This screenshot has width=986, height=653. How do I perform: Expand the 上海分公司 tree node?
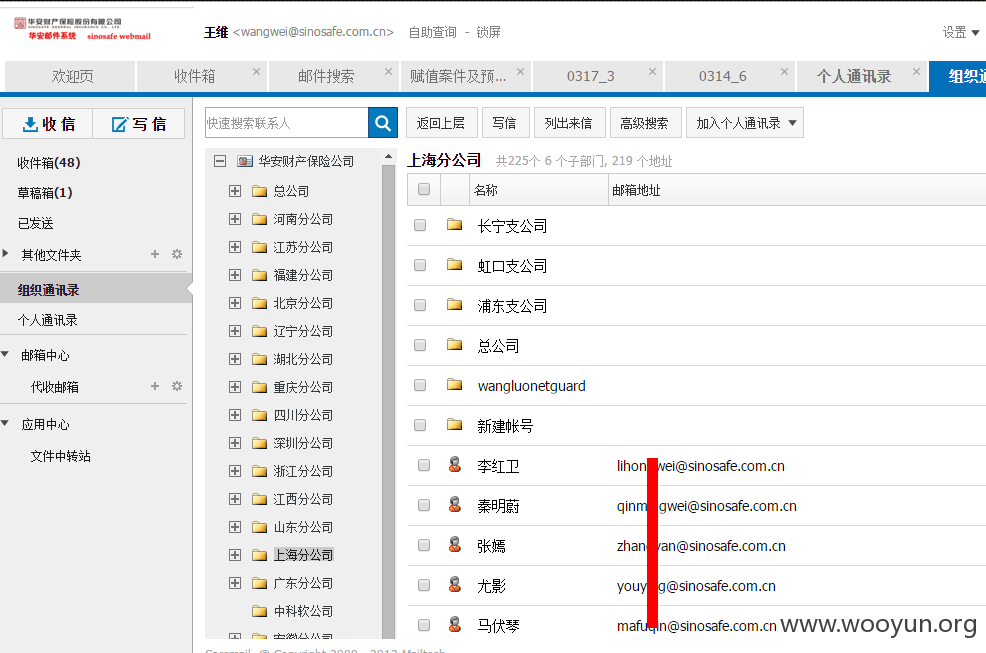coord(235,555)
